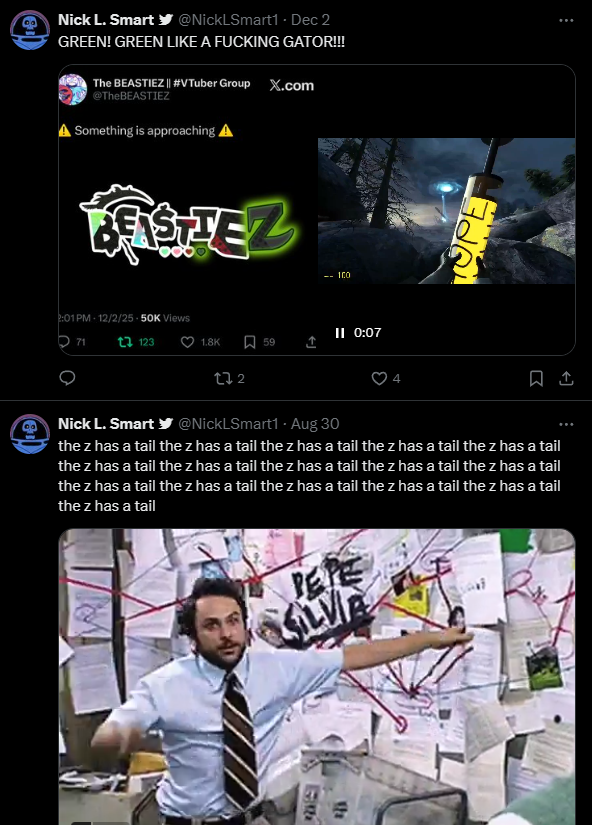Open the Pepe Silvia conspiracy GIF image
Viewport: 592px width, 825px height.
(317, 677)
